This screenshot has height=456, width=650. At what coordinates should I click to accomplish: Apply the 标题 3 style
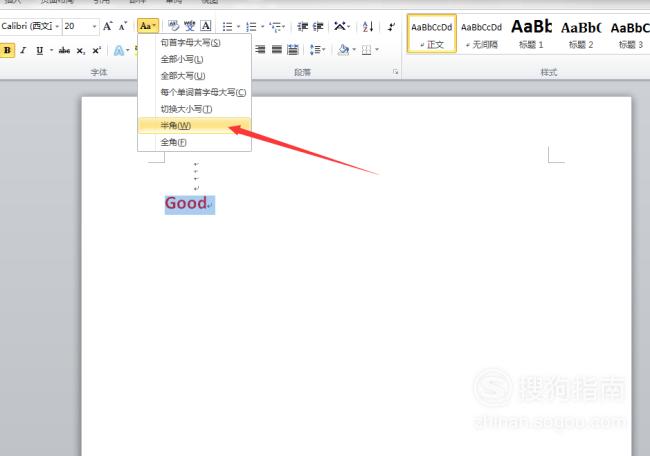630,34
